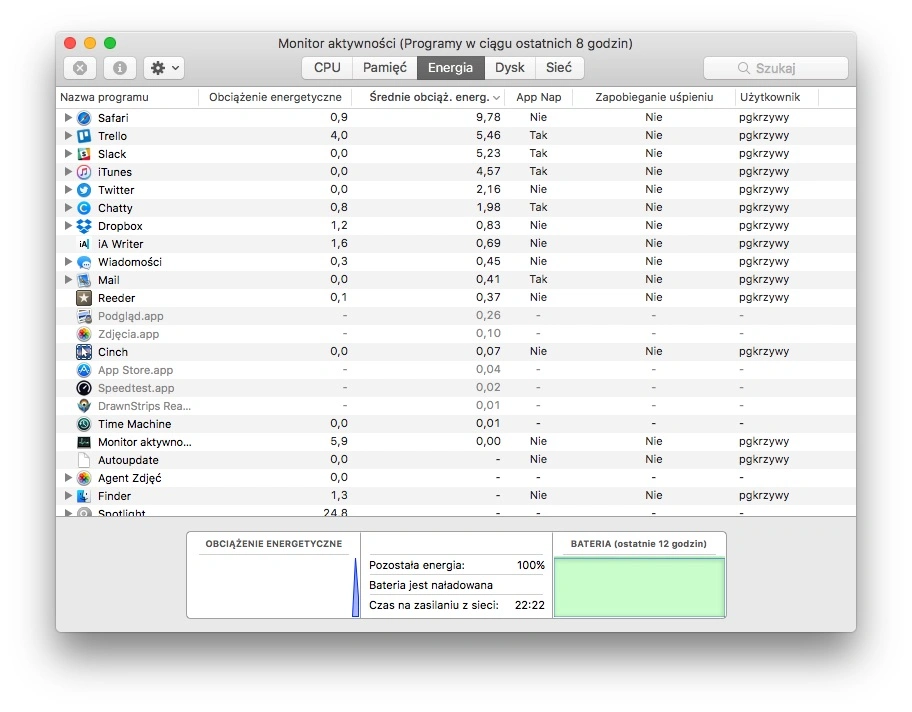Click the Autoupdate document icon
Screen dimensions: 912x712
(x=84, y=461)
